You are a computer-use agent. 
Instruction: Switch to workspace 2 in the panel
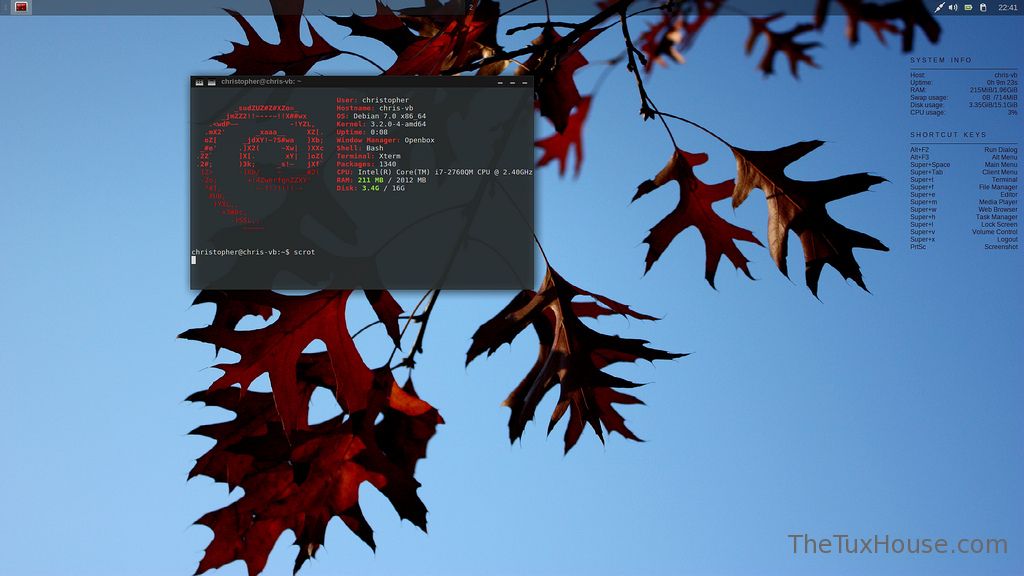tap(470, 7)
